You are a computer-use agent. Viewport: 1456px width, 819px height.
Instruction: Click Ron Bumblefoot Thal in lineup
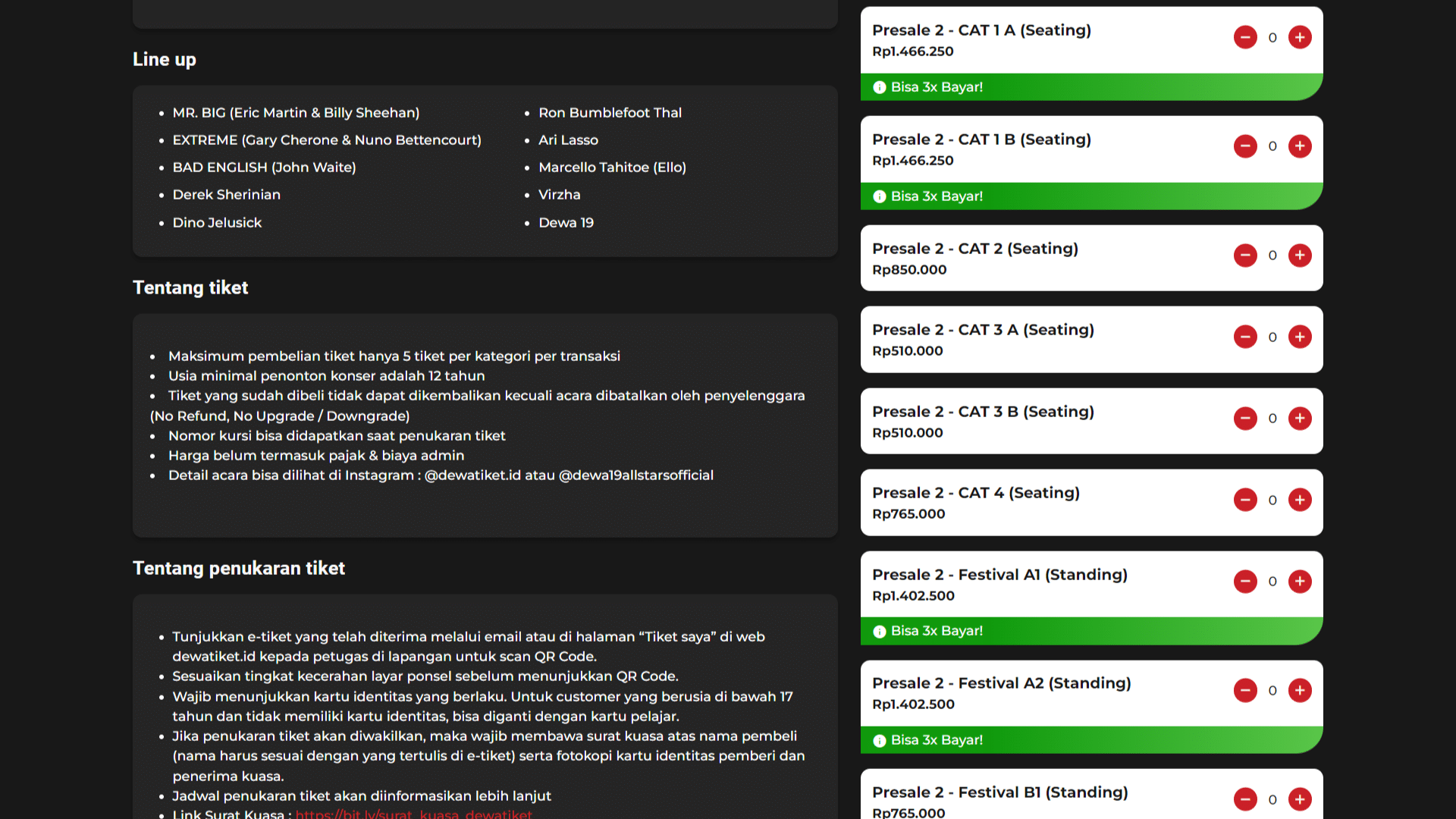coord(610,113)
